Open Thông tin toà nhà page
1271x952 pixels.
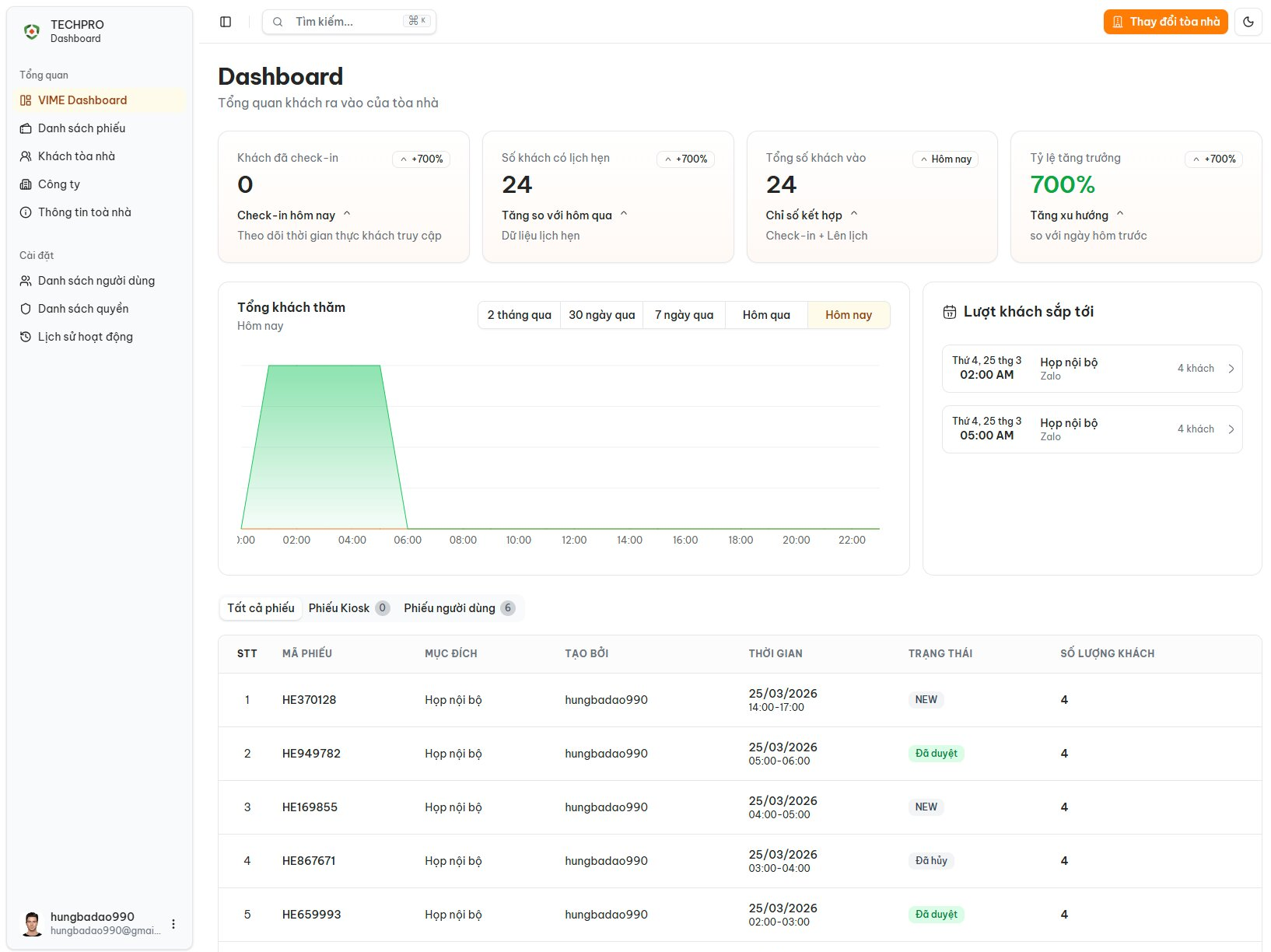[84, 212]
